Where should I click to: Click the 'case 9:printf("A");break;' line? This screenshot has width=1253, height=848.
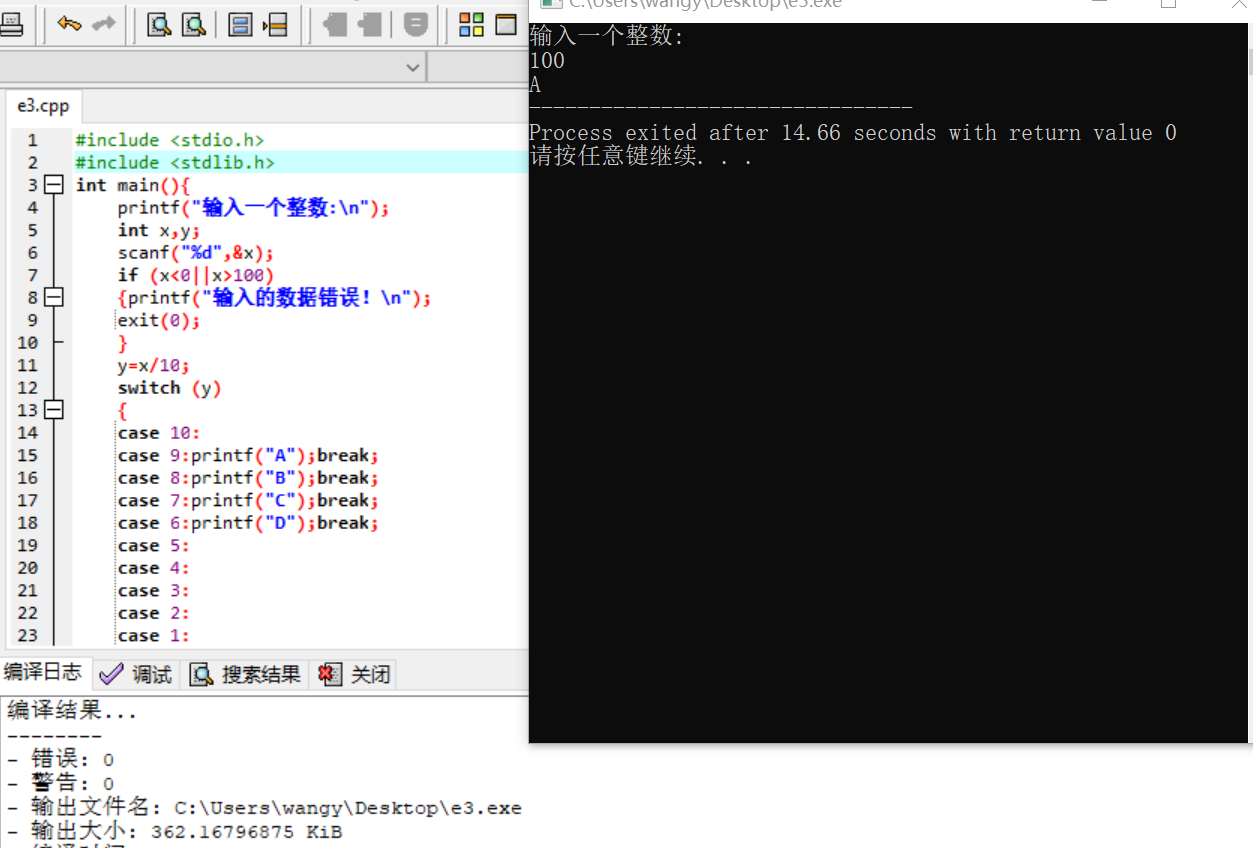click(x=248, y=455)
